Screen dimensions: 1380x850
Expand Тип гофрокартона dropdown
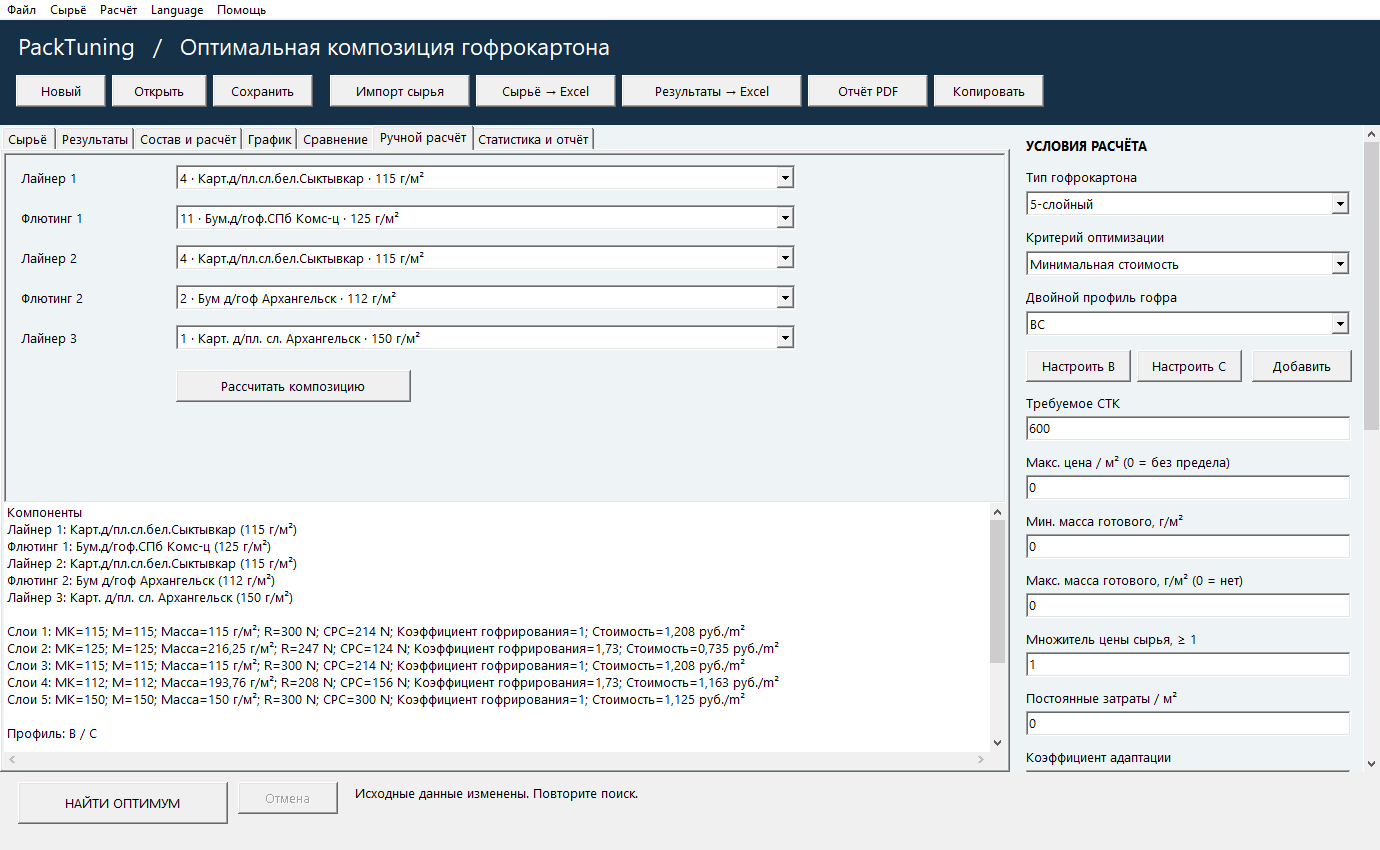click(1187, 204)
